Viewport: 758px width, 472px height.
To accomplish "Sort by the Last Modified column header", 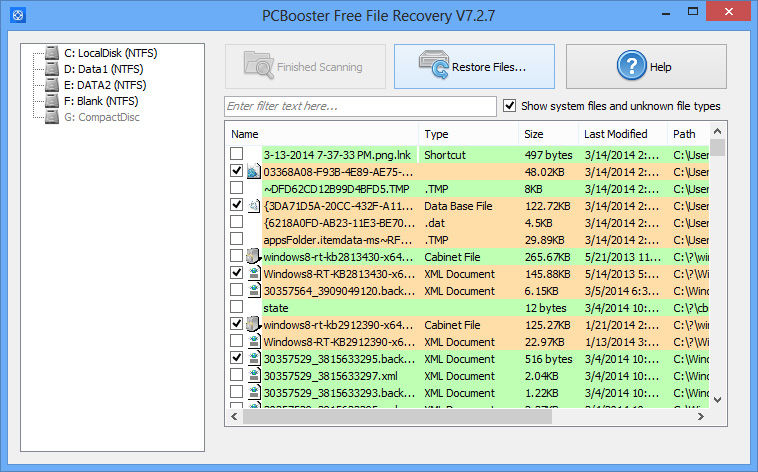I will (623, 134).
